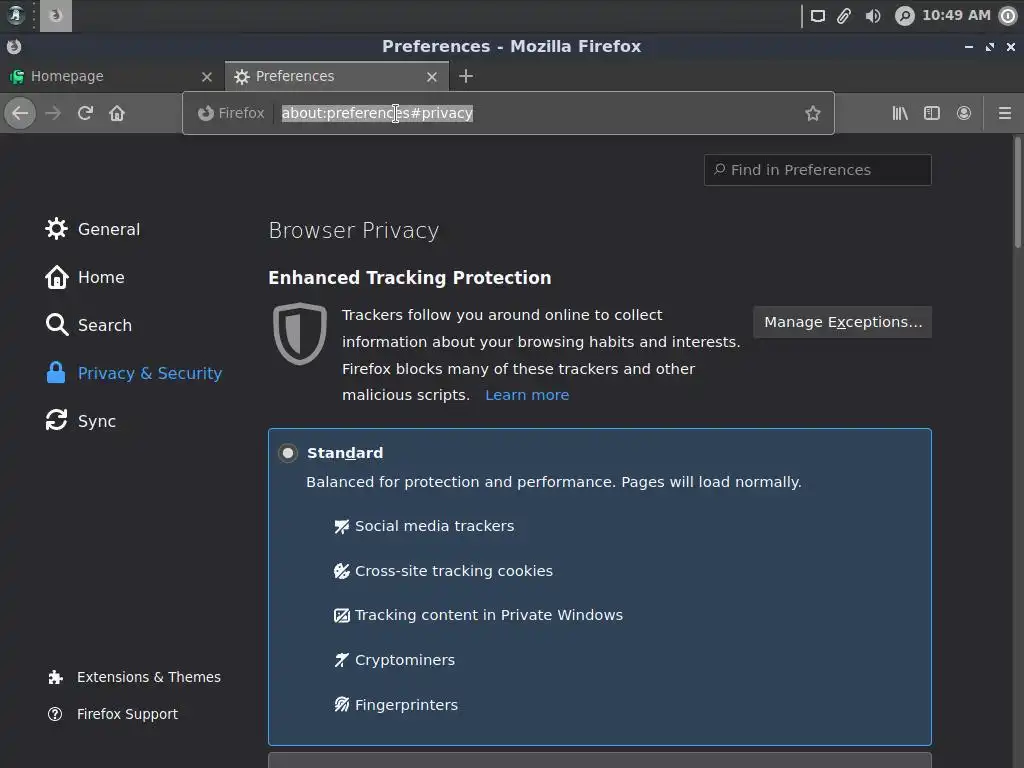This screenshot has height=768, width=1024.
Task: Select the Standard protection radio button
Action: (x=288, y=453)
